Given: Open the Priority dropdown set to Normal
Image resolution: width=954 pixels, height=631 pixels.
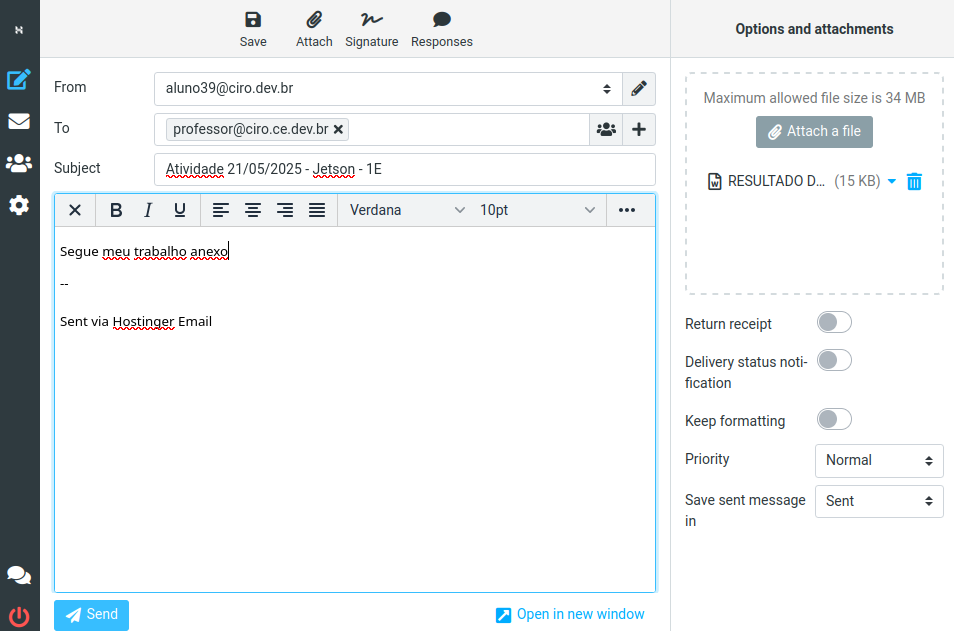Looking at the screenshot, I should pyautogui.click(x=879, y=460).
